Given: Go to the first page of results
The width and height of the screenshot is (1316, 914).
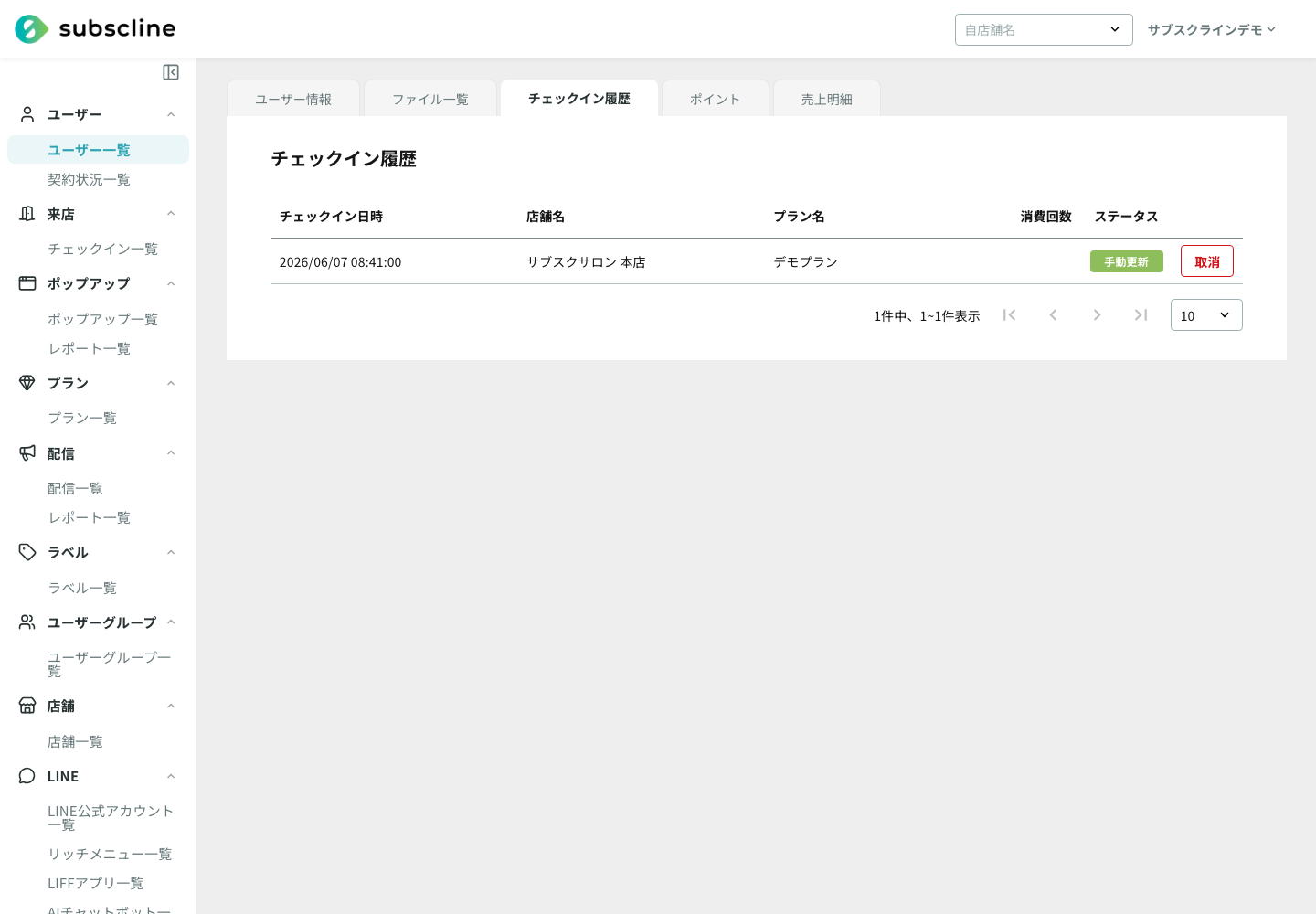Looking at the screenshot, I should (x=1010, y=315).
